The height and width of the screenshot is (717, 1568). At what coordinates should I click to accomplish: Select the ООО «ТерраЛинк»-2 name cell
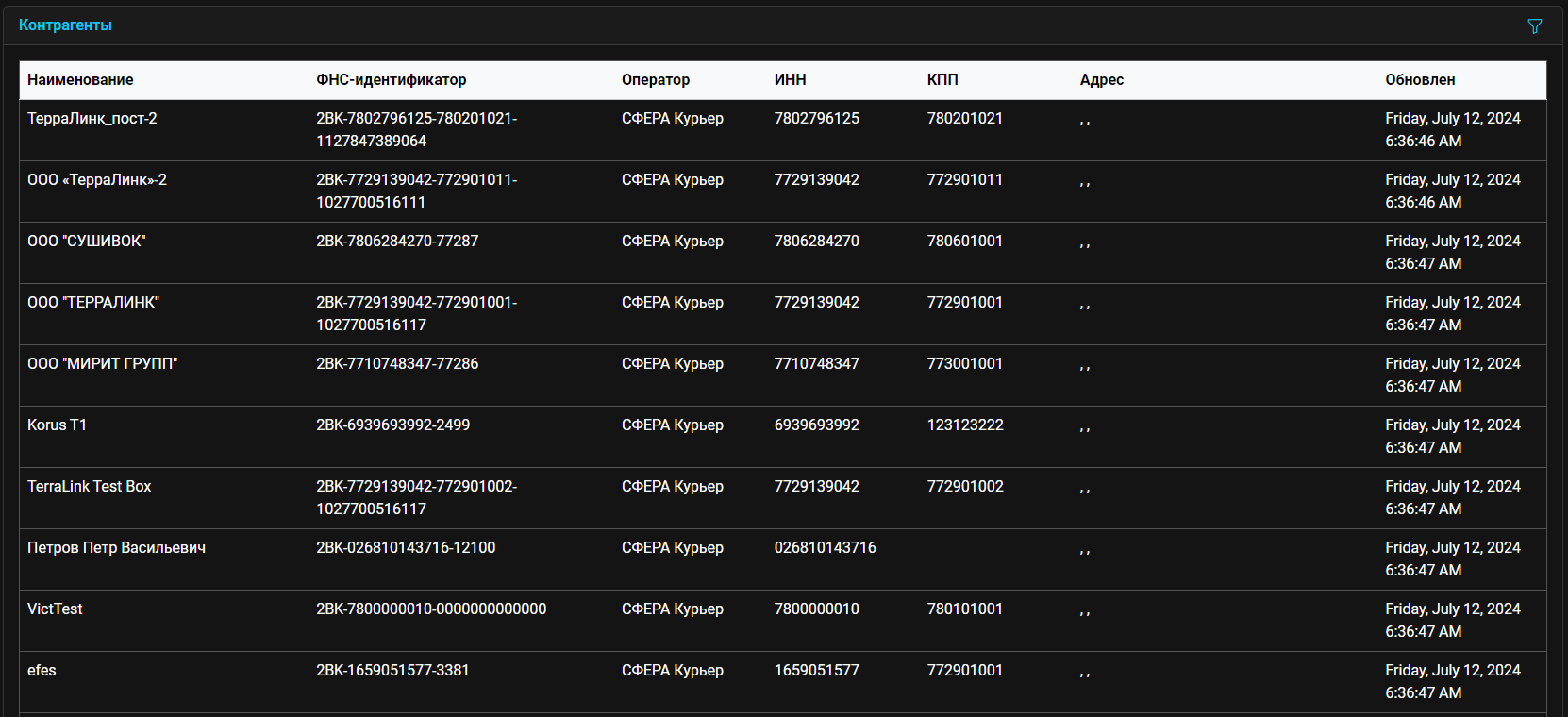pos(97,180)
